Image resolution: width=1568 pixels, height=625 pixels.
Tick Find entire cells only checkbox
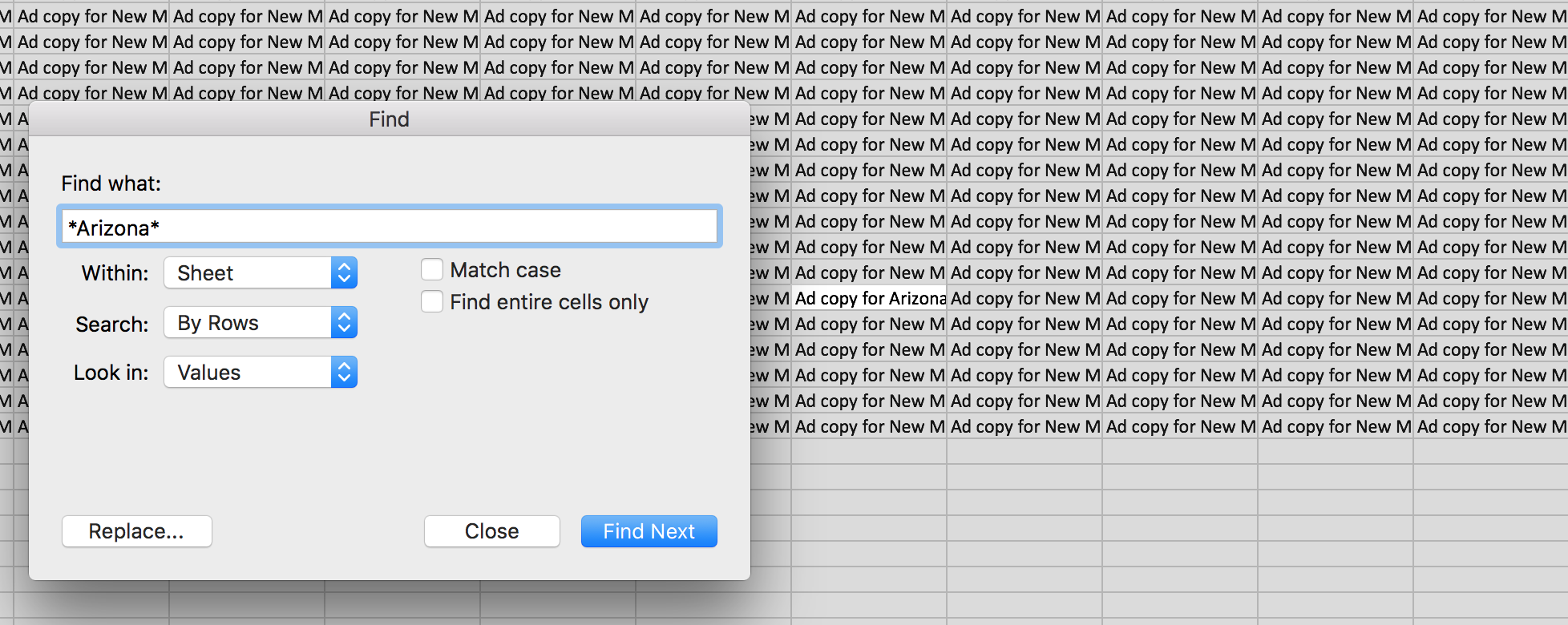tap(432, 302)
